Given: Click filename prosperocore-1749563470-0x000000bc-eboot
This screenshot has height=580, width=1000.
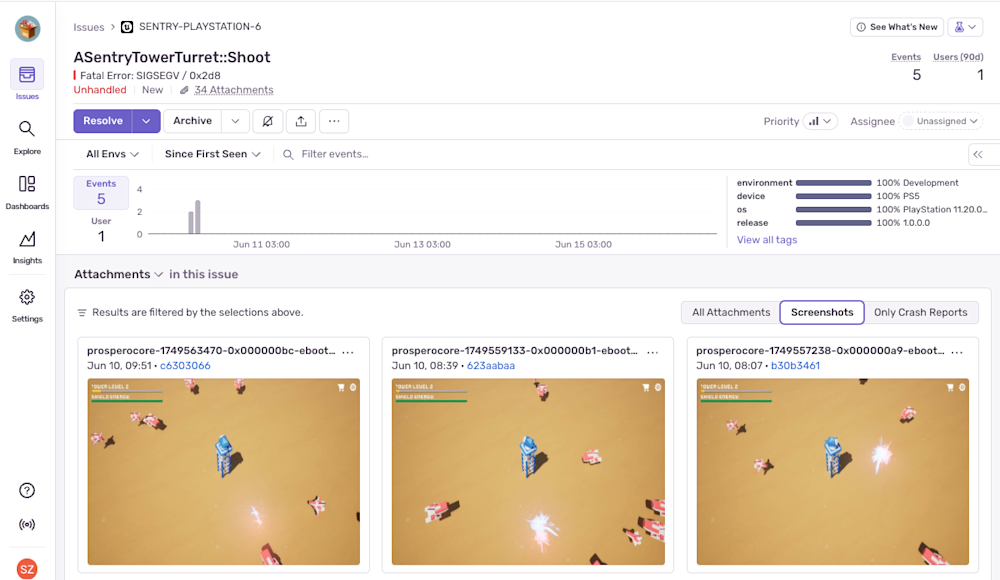Looking at the screenshot, I should (211, 351).
